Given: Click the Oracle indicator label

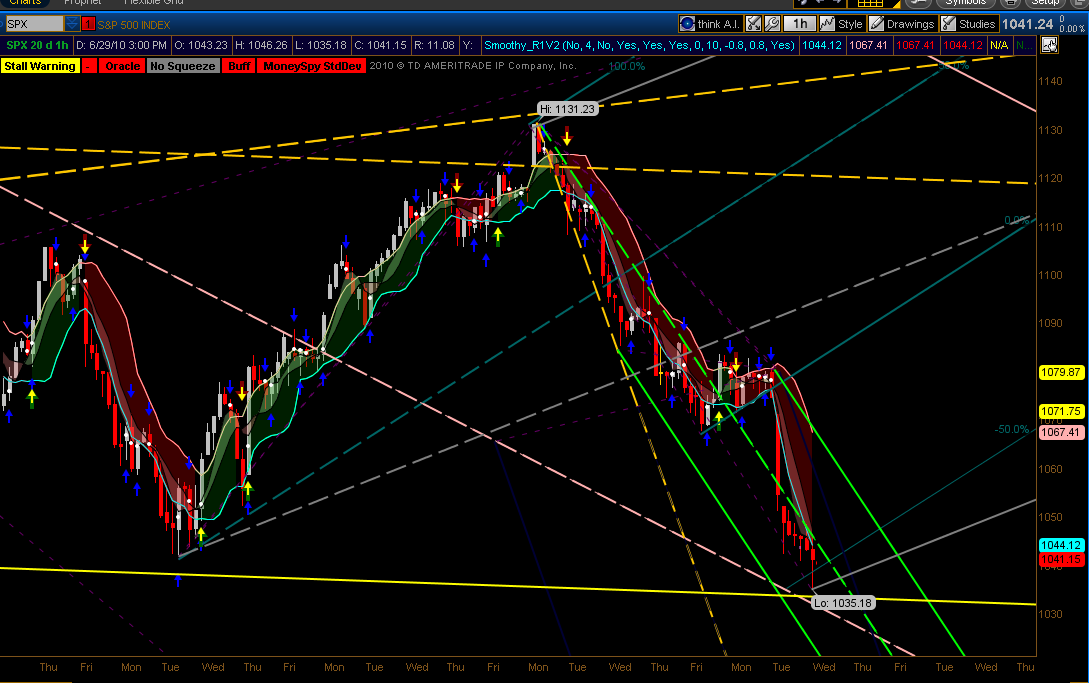Looking at the screenshot, I should coord(122,66).
